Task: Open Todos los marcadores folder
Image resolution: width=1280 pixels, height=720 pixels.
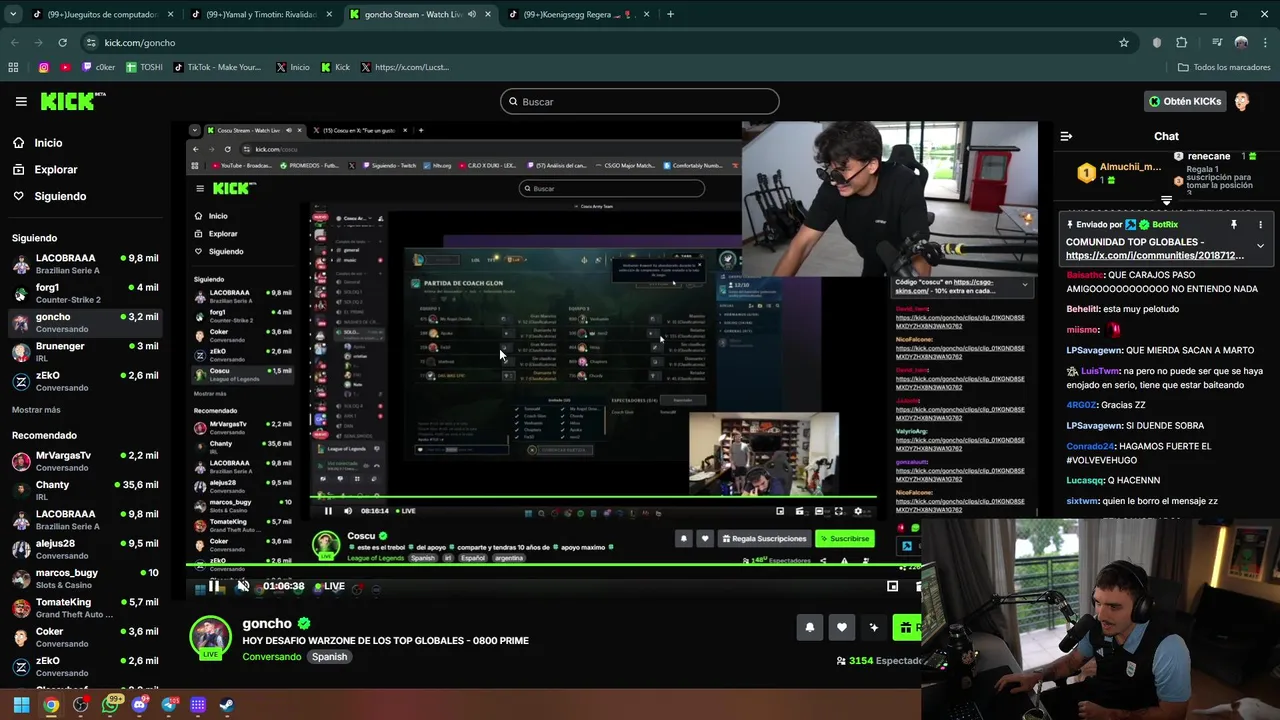Action: click(x=1224, y=67)
